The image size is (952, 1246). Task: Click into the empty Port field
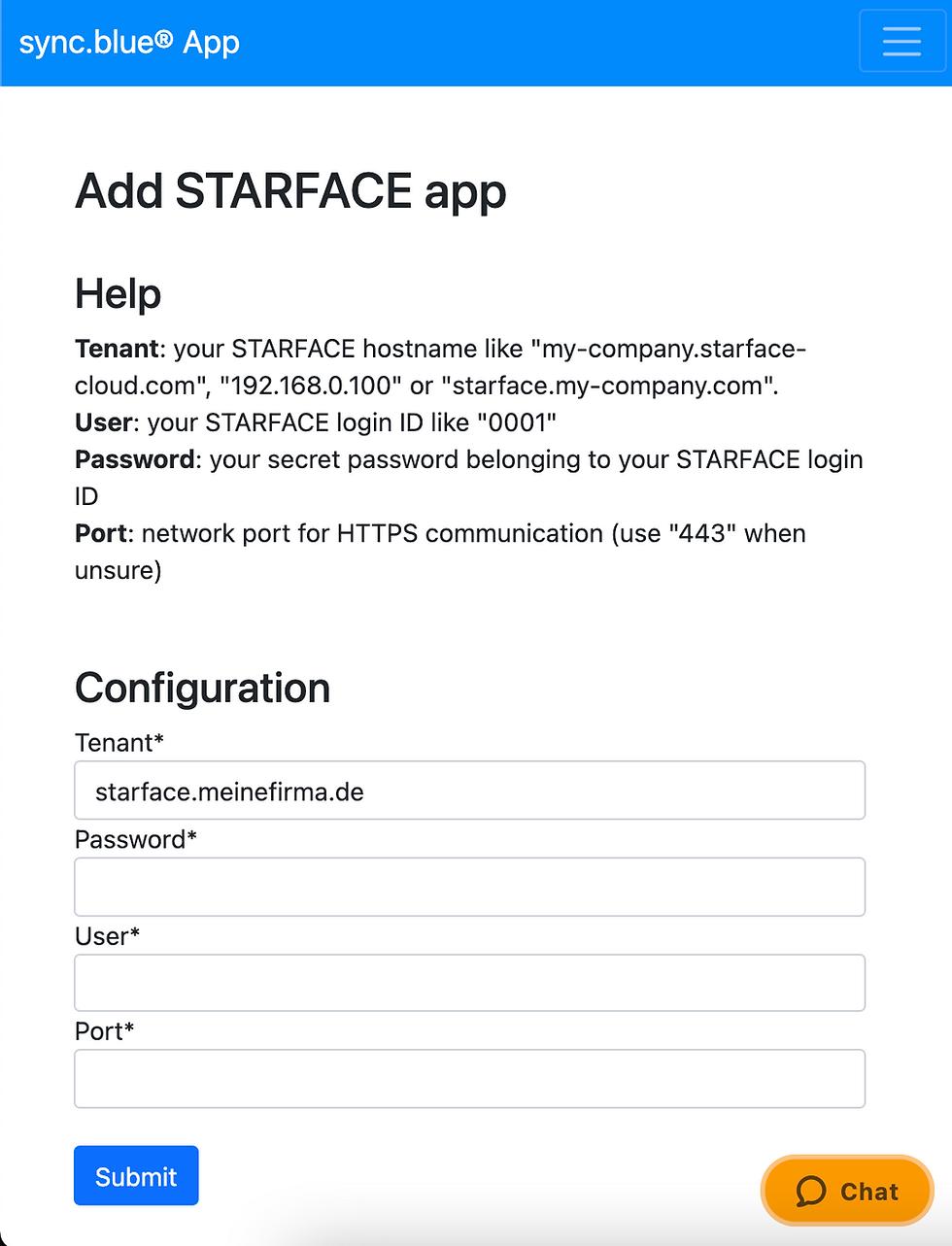tap(469, 1078)
